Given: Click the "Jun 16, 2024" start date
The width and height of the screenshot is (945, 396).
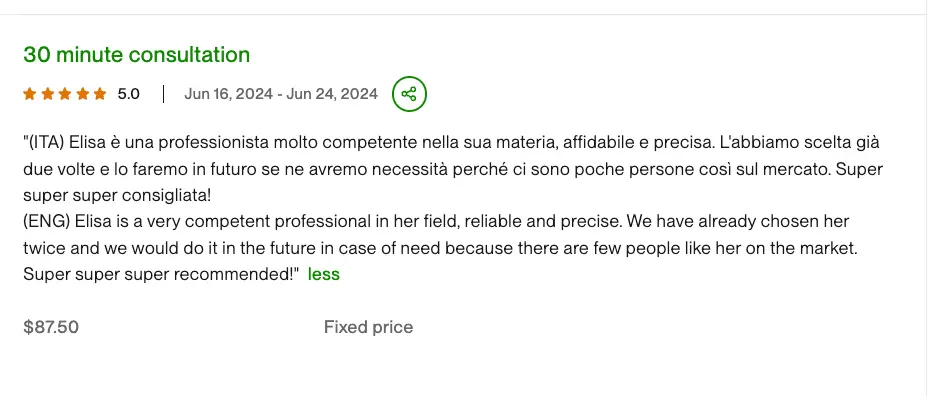Looking at the screenshot, I should pos(228,94).
